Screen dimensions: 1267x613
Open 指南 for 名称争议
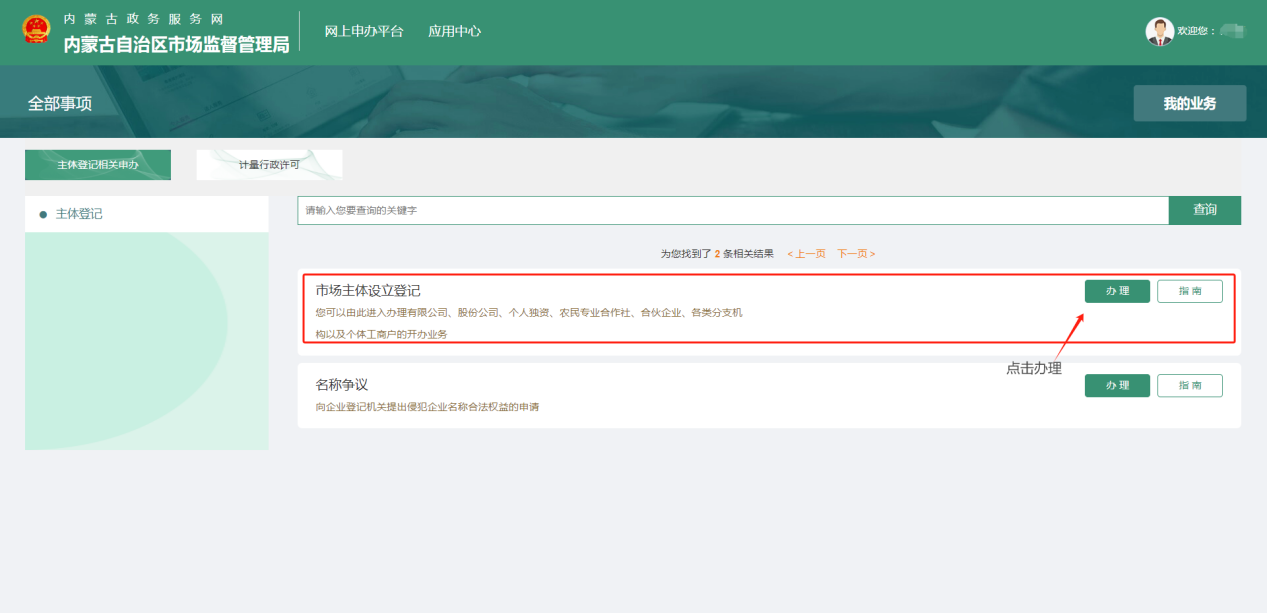click(x=1189, y=386)
